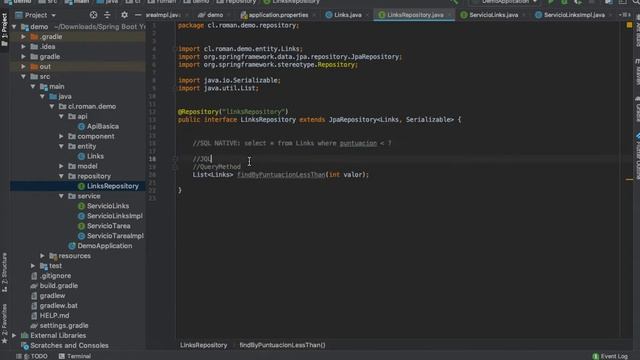Click the demo project root in the tree
The image size is (640, 360).
click(x=39, y=27)
